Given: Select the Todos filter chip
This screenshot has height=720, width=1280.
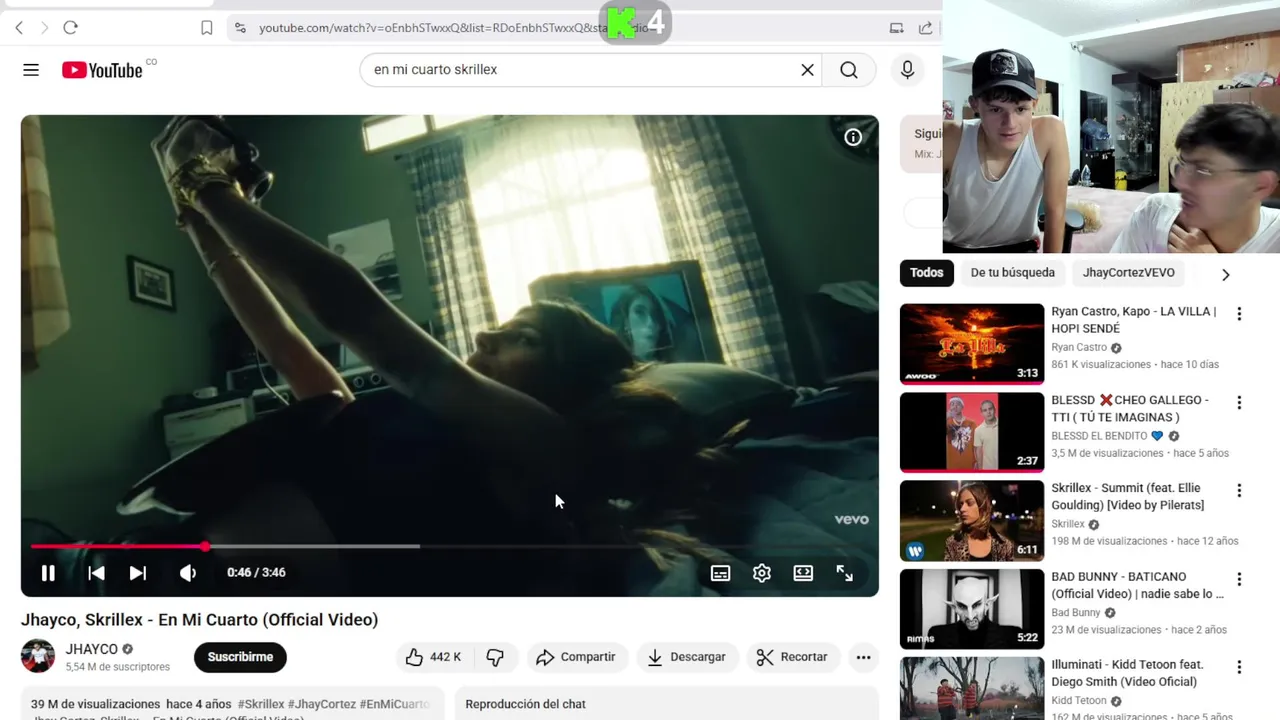Looking at the screenshot, I should point(926,273).
